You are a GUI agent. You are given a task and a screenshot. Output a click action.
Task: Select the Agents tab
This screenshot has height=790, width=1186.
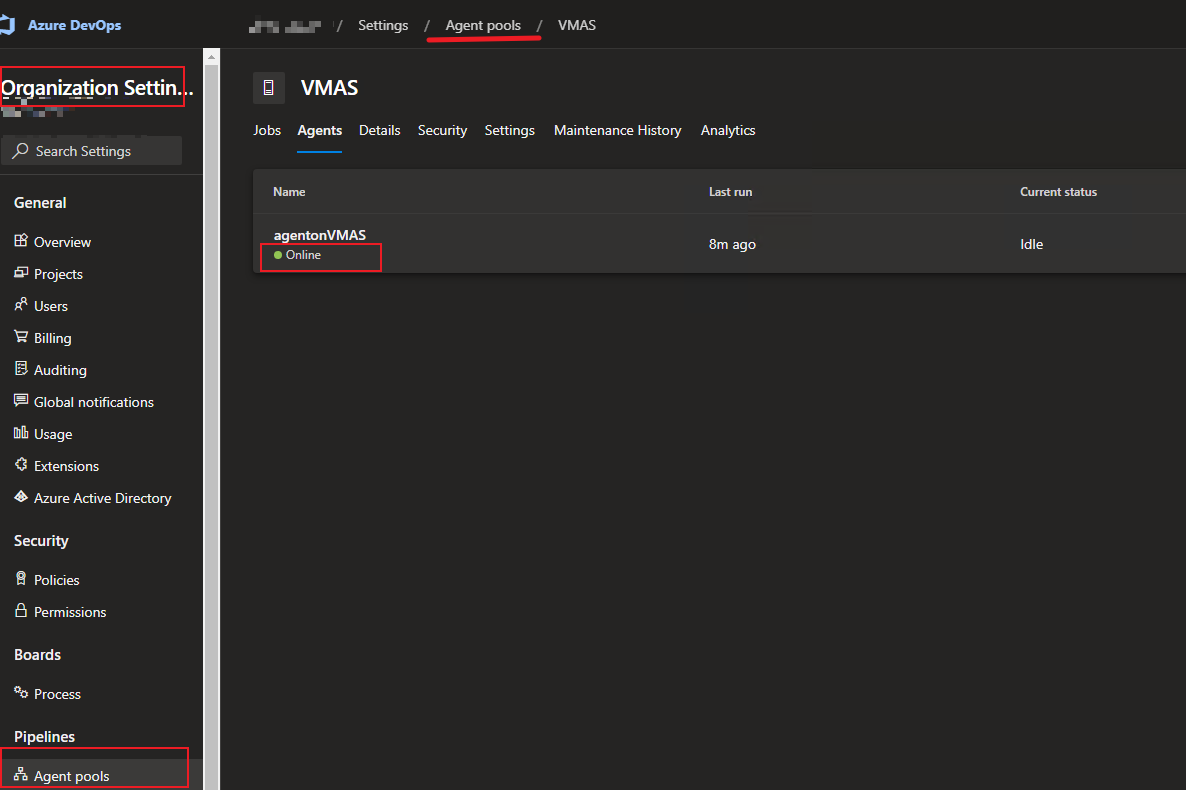point(319,130)
